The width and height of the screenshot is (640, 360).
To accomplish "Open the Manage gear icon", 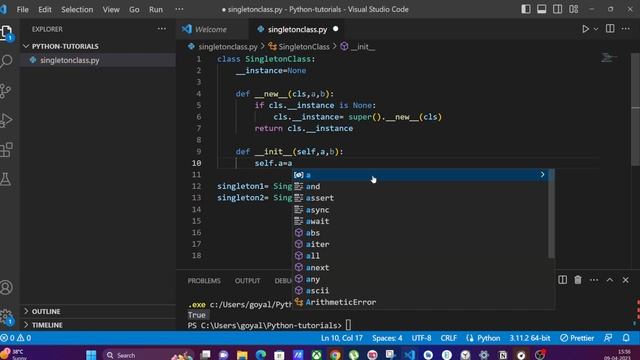I will click(6, 317).
